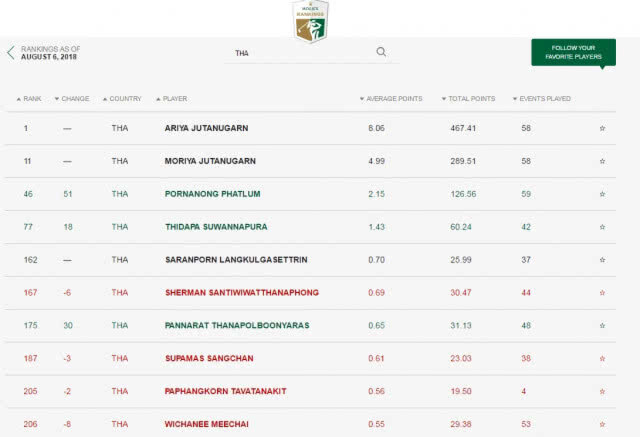Click the back chevron beside Rankings As Of
The height and width of the screenshot is (437, 640).
coord(11,53)
